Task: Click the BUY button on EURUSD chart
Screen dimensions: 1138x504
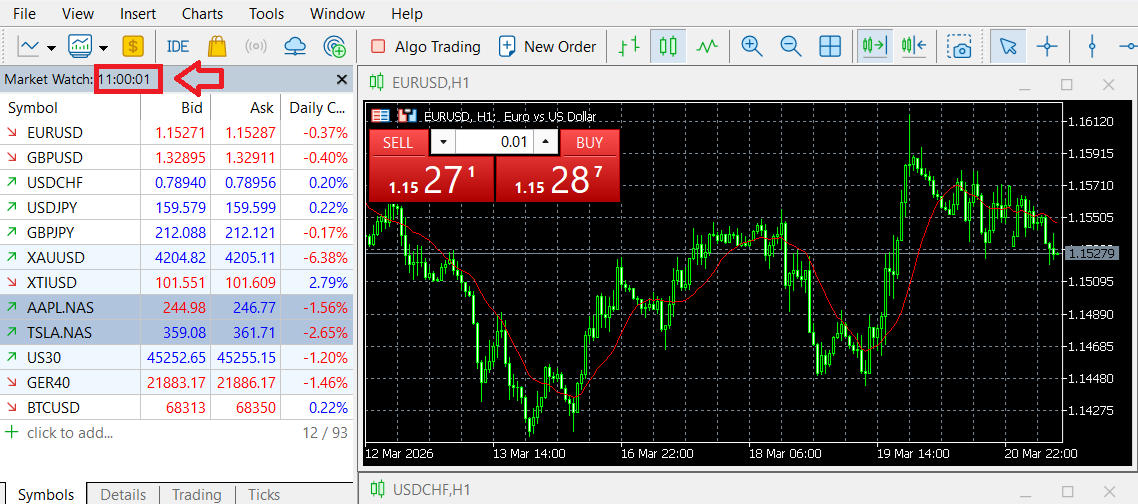Action: click(589, 142)
